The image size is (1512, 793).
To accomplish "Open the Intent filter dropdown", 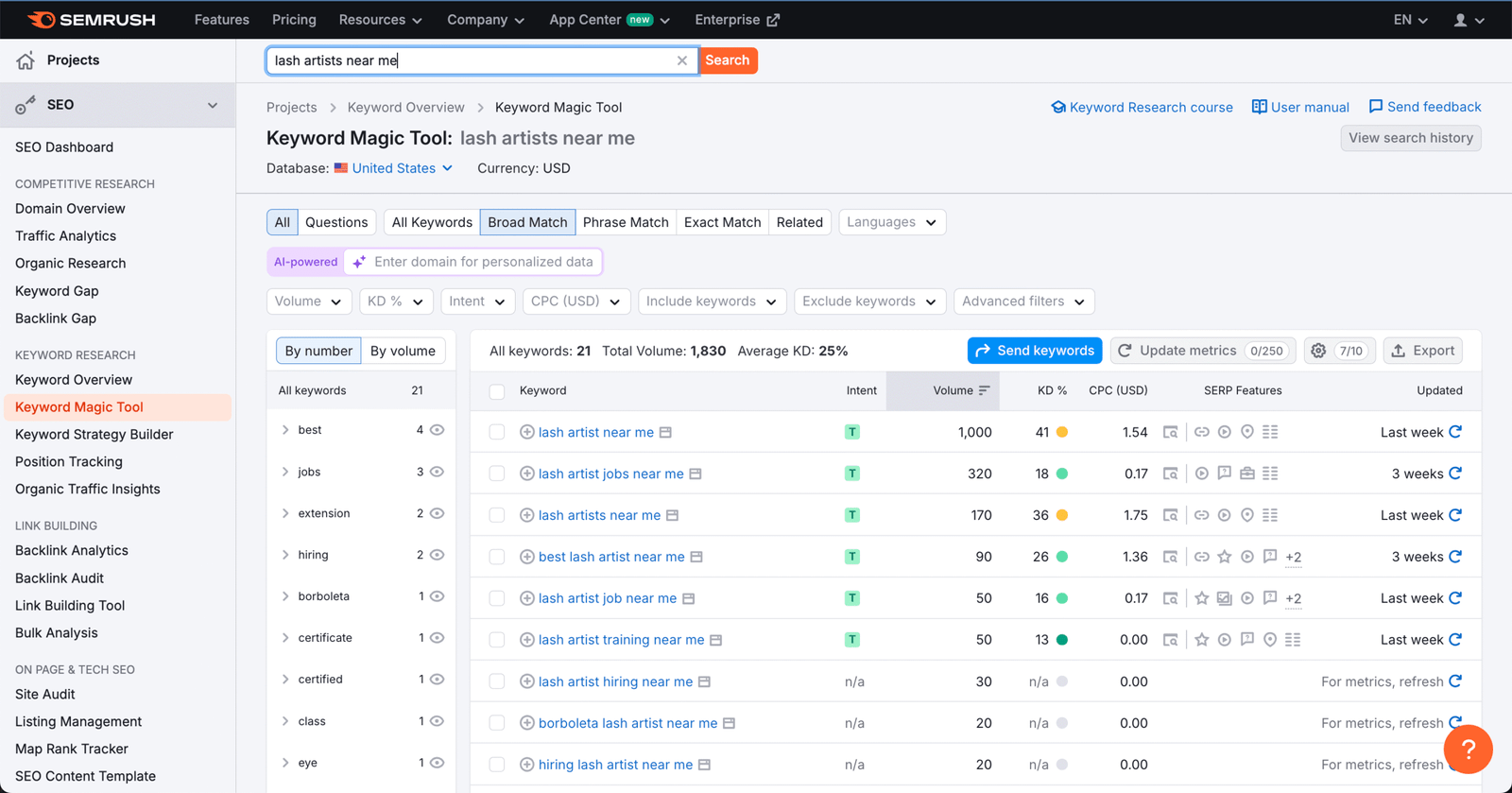I will pos(477,302).
